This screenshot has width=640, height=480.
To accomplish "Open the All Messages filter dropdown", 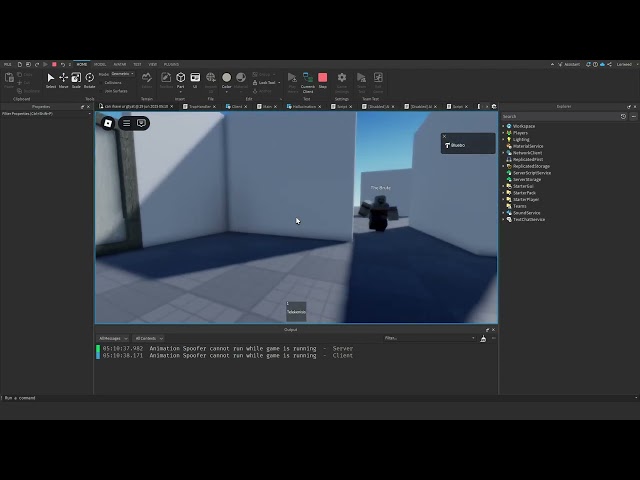I will (113, 338).
